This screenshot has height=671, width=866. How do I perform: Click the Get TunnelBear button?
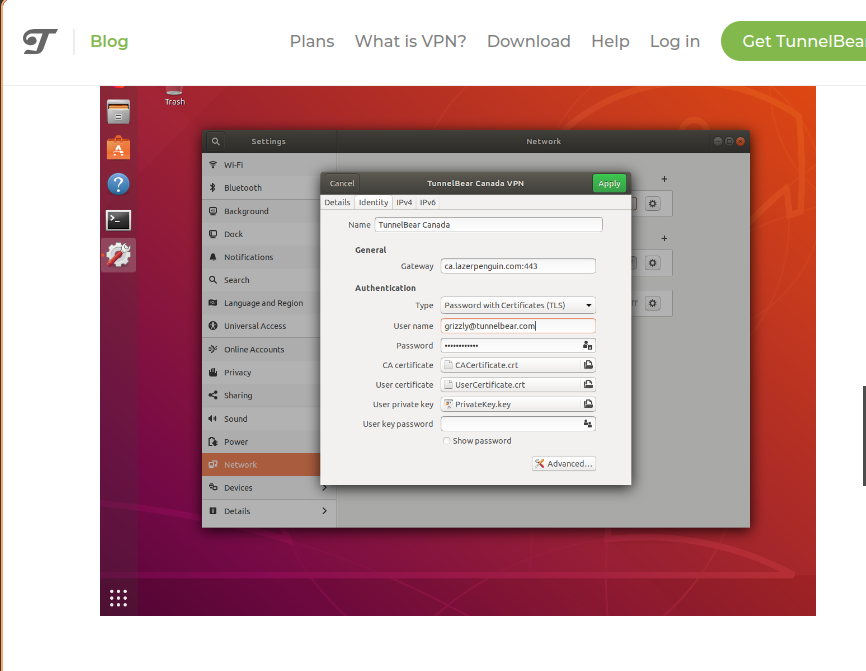click(794, 41)
